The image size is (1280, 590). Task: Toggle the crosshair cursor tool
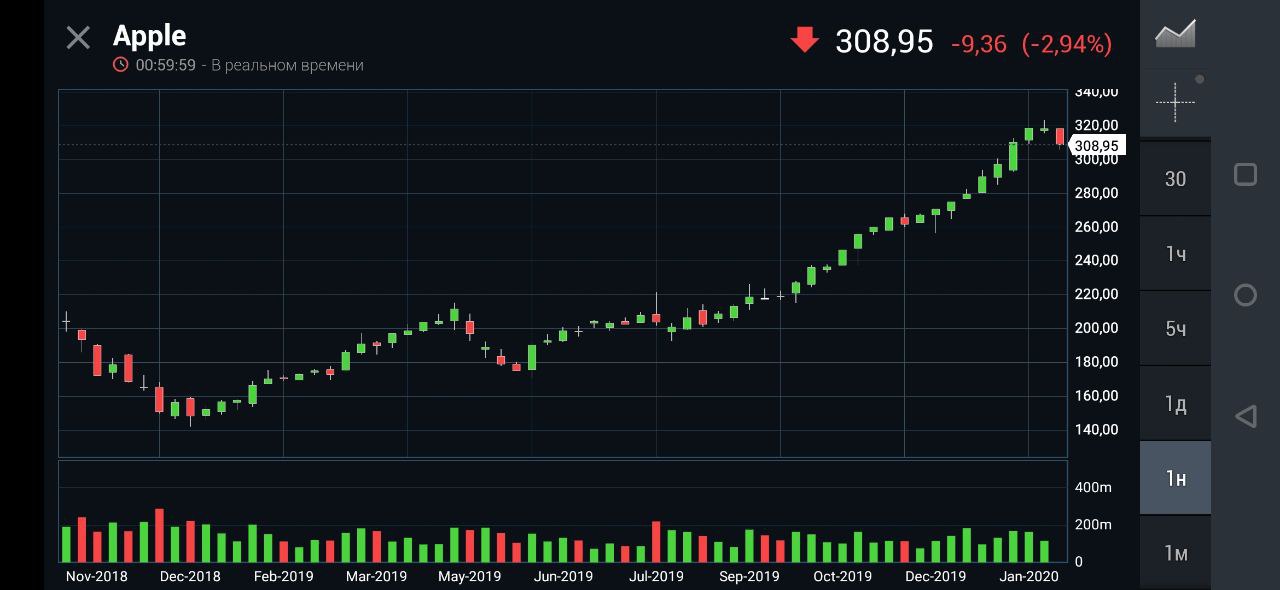pos(1175,101)
